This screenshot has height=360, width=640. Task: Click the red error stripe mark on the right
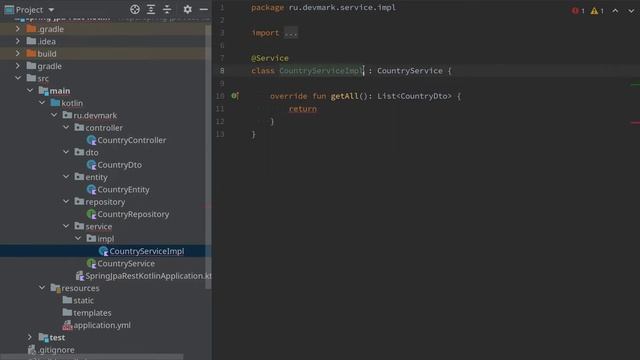coord(635,122)
